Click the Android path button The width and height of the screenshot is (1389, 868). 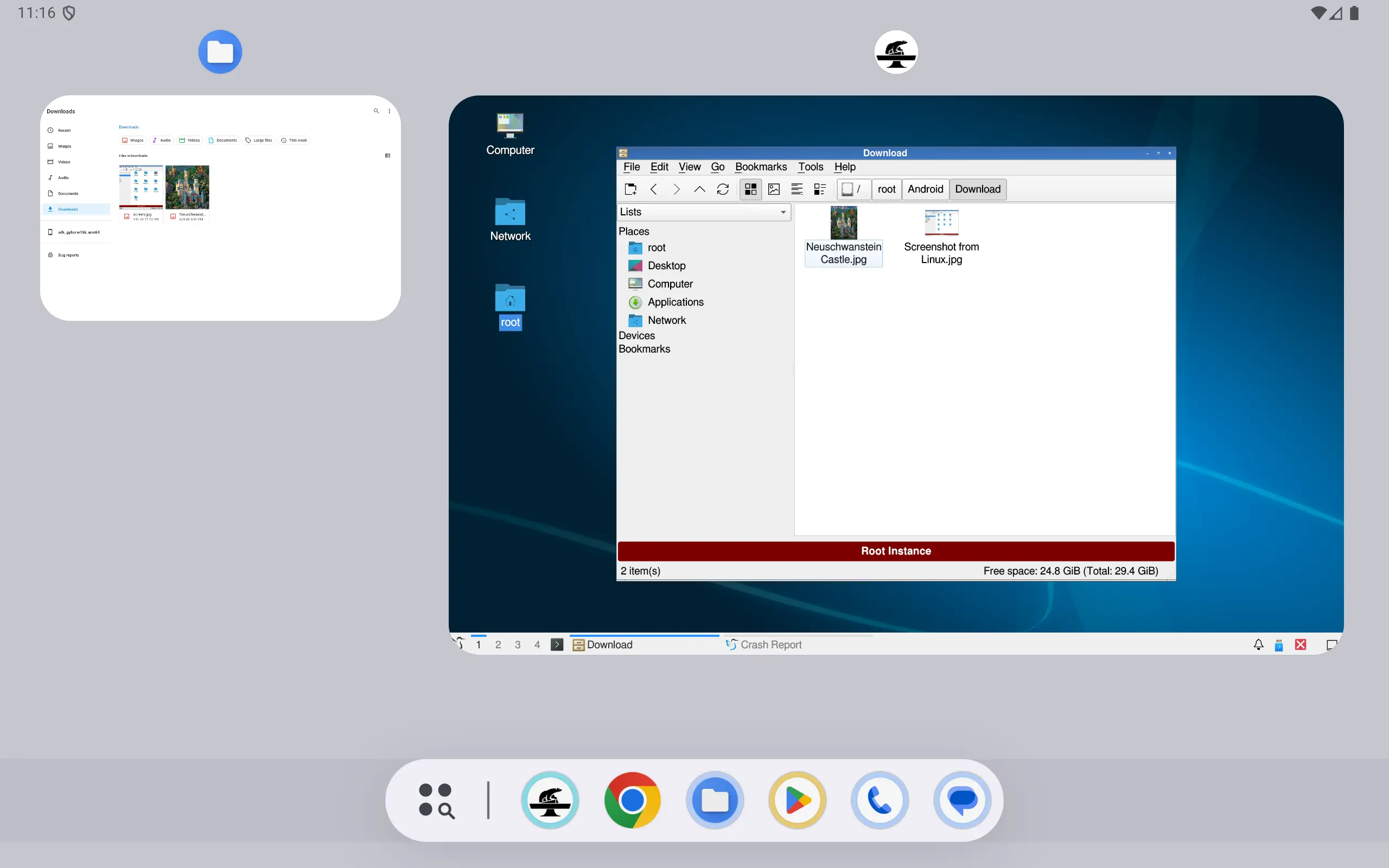pos(925,189)
